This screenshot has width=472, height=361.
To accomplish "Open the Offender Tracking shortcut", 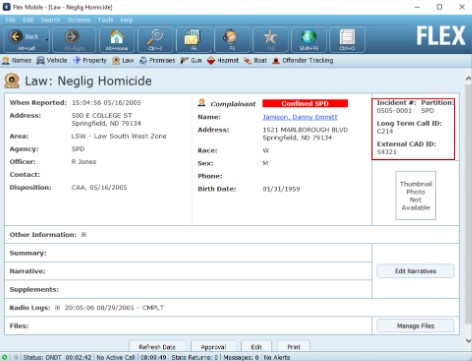I will [303, 60].
